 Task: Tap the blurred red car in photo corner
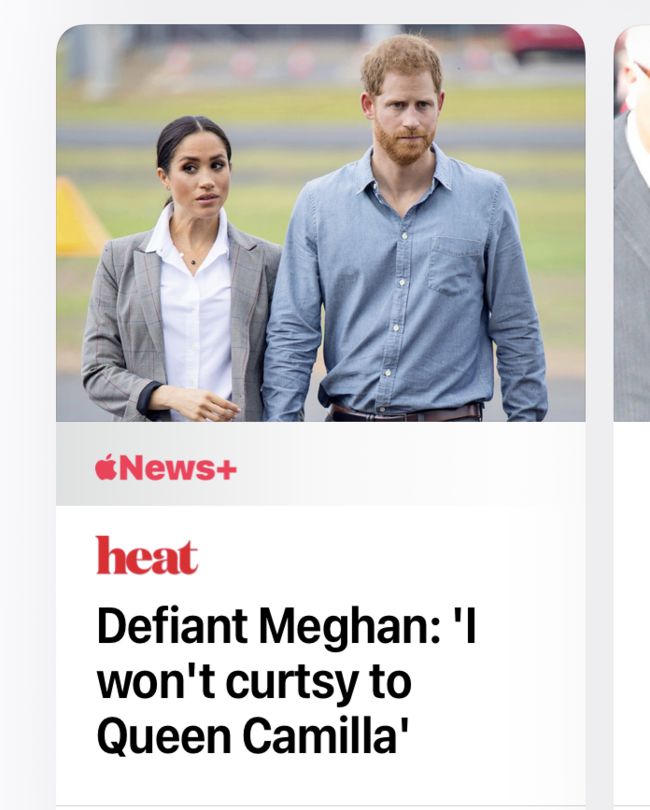(544, 44)
